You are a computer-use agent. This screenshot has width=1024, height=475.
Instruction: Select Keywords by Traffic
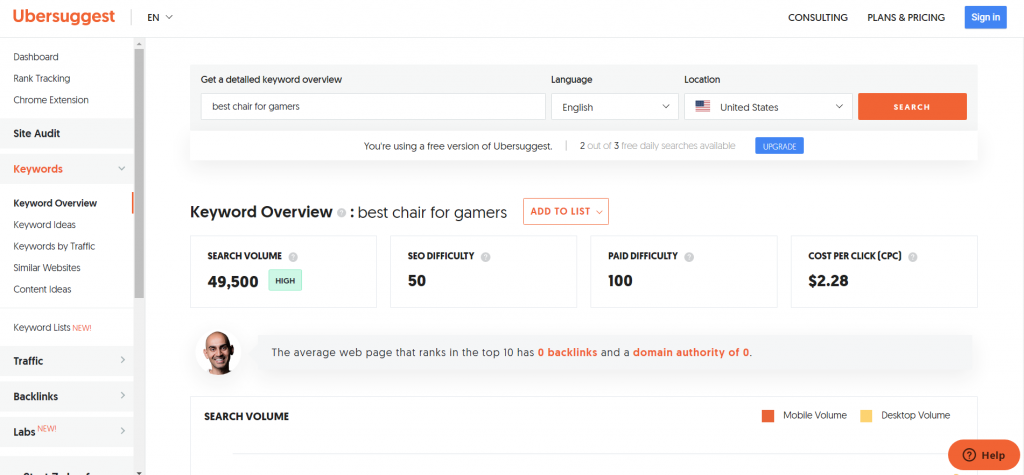[54, 246]
